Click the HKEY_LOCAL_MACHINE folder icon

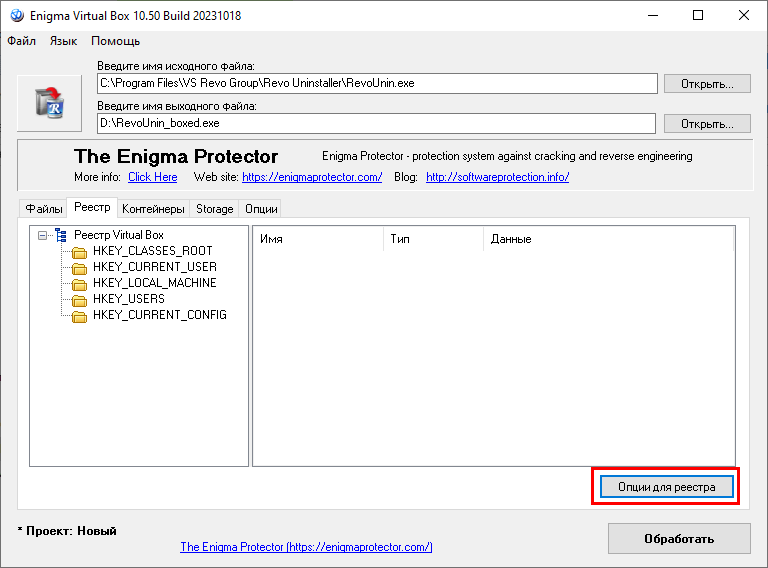(79, 284)
